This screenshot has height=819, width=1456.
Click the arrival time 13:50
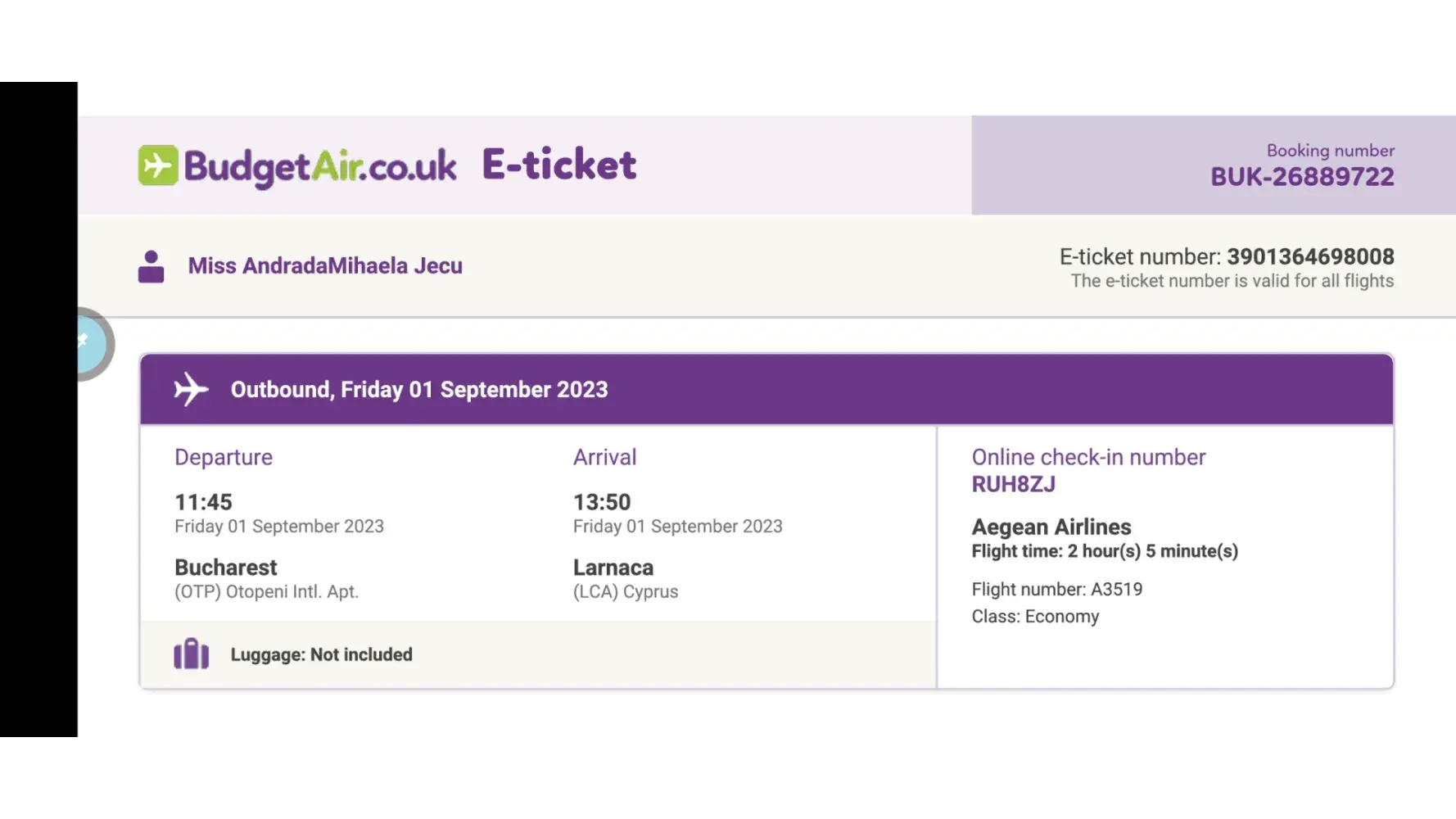point(602,502)
